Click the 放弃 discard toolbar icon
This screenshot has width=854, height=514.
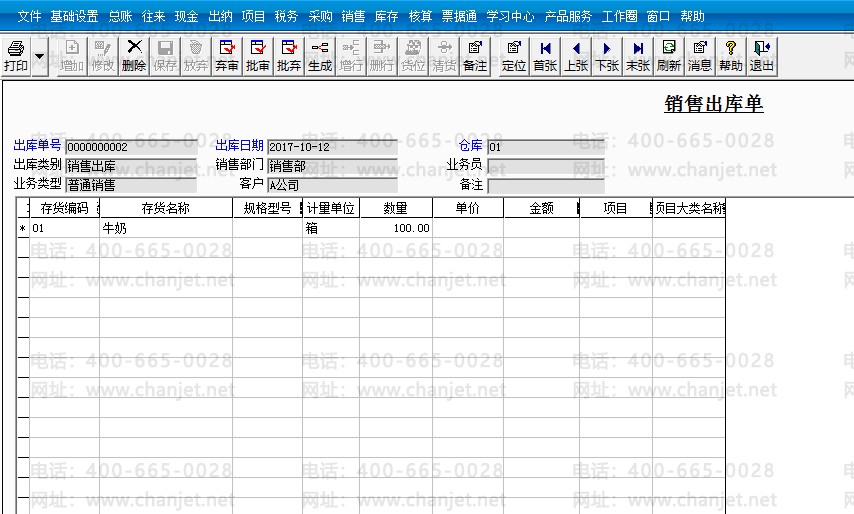pos(196,57)
